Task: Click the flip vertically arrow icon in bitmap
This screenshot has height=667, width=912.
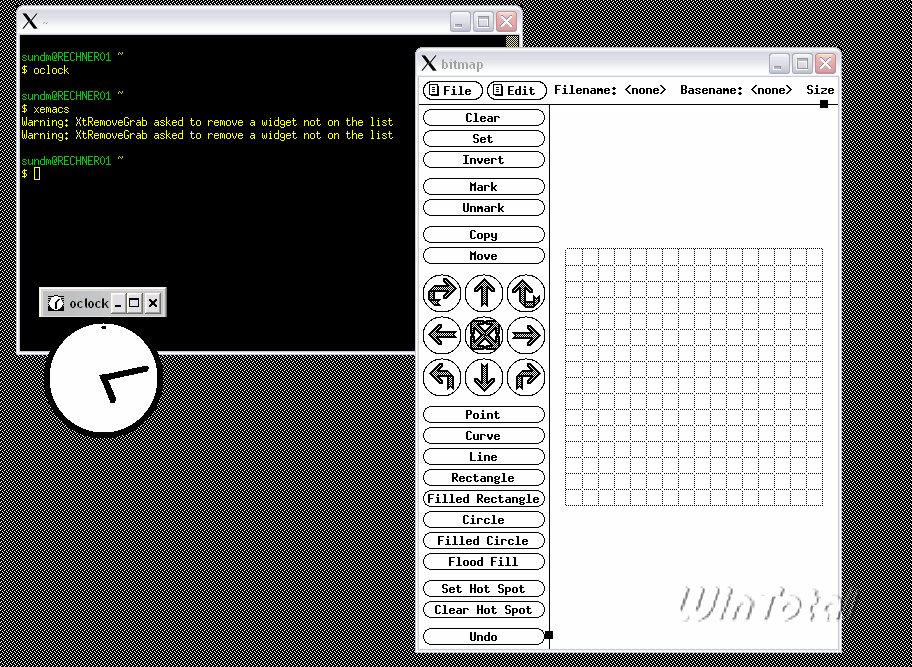Action: (x=526, y=294)
